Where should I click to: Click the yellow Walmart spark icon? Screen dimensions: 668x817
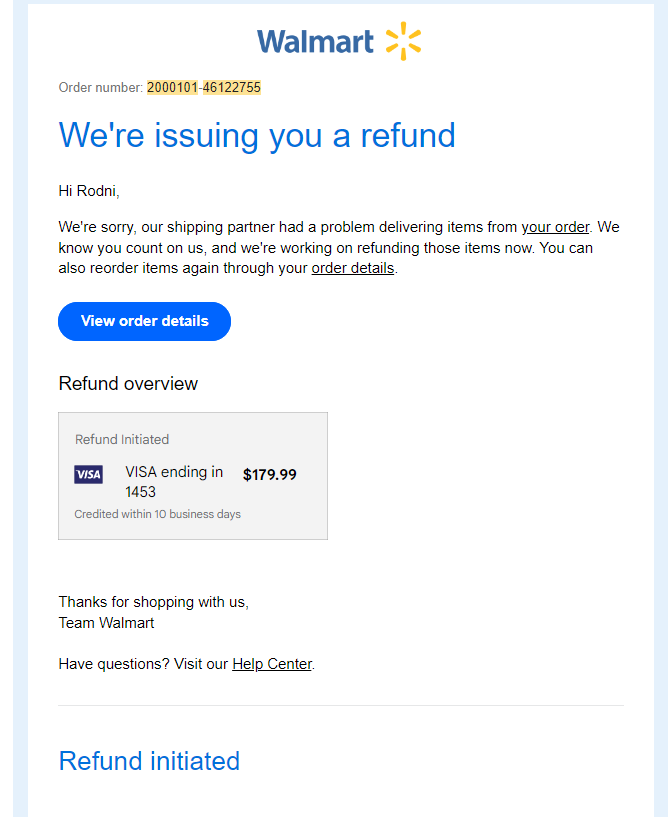403,41
